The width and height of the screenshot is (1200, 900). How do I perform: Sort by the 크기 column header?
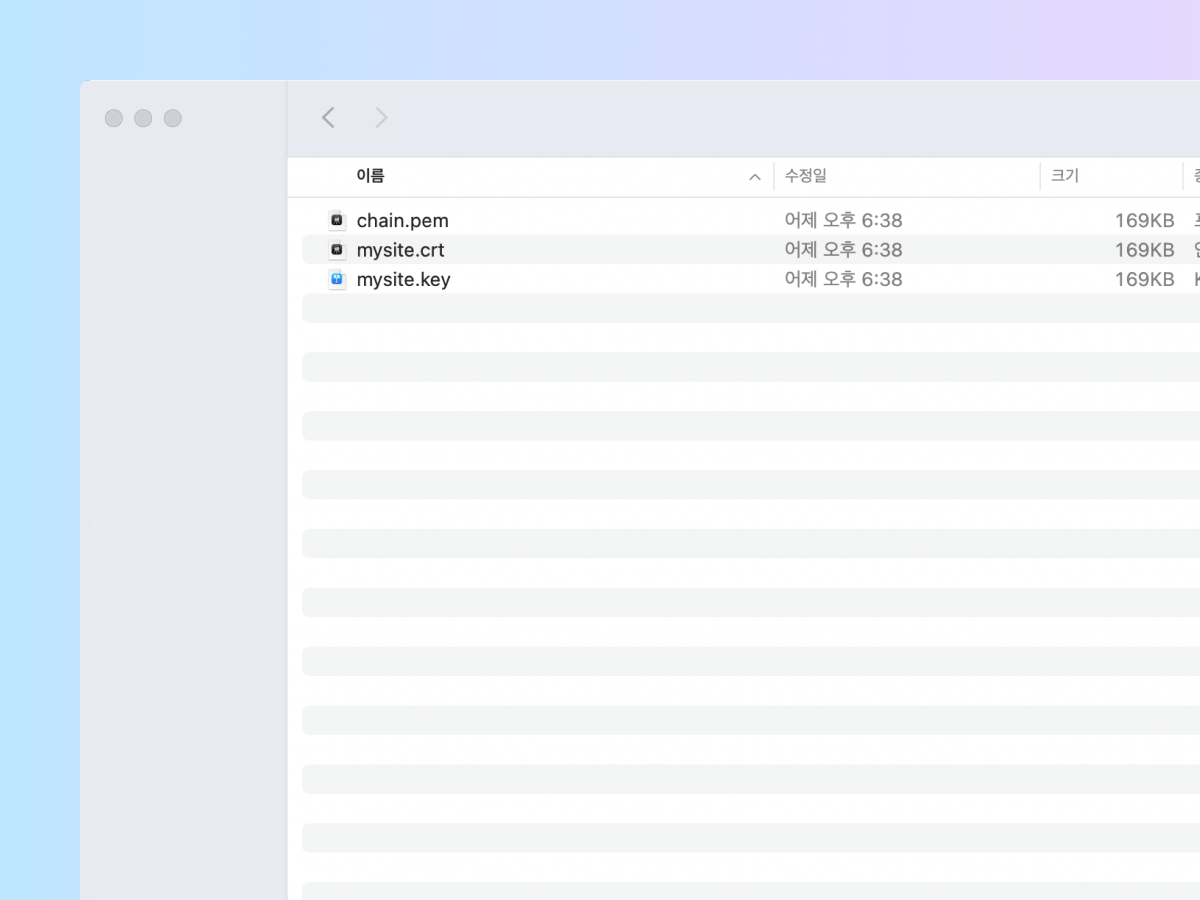tap(1065, 176)
